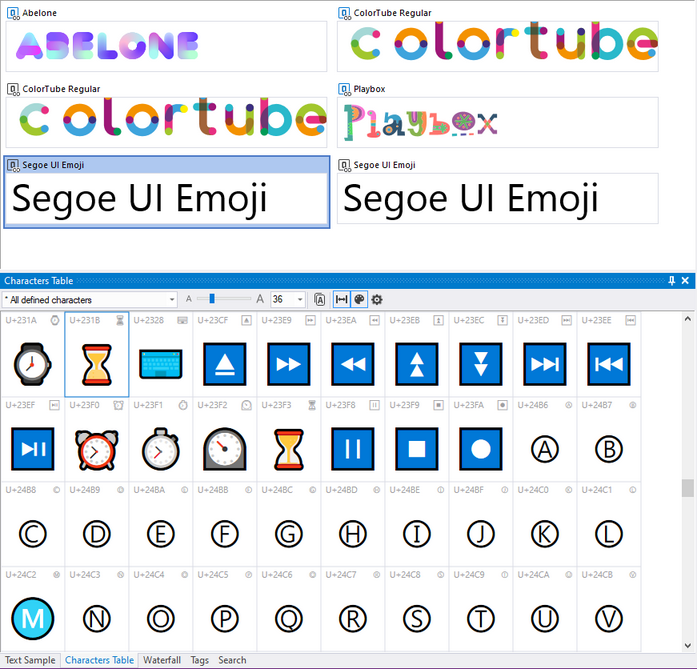The height and width of the screenshot is (669, 697).
Task: Select the previous track character U+23EE
Action: 609,354
